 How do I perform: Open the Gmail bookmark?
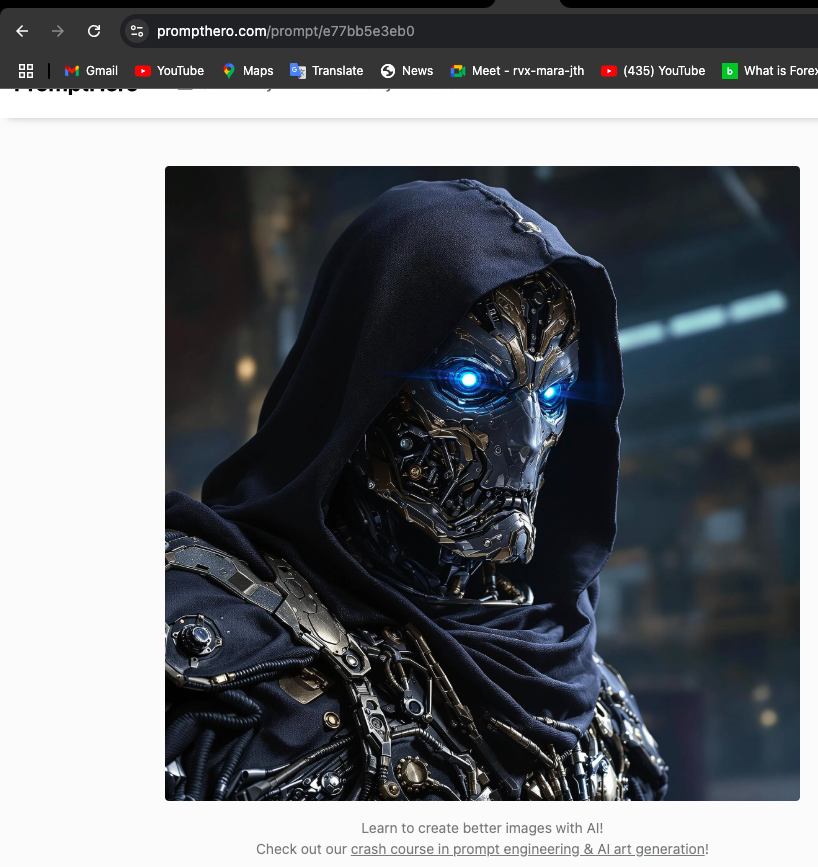91,71
